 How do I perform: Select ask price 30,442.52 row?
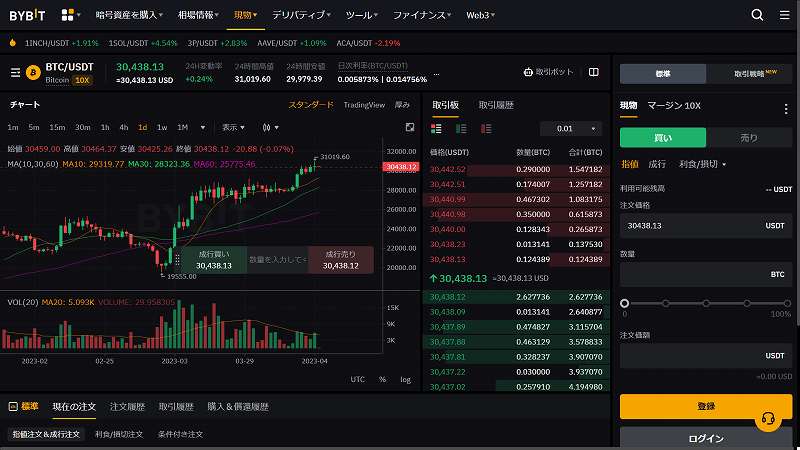click(516, 169)
